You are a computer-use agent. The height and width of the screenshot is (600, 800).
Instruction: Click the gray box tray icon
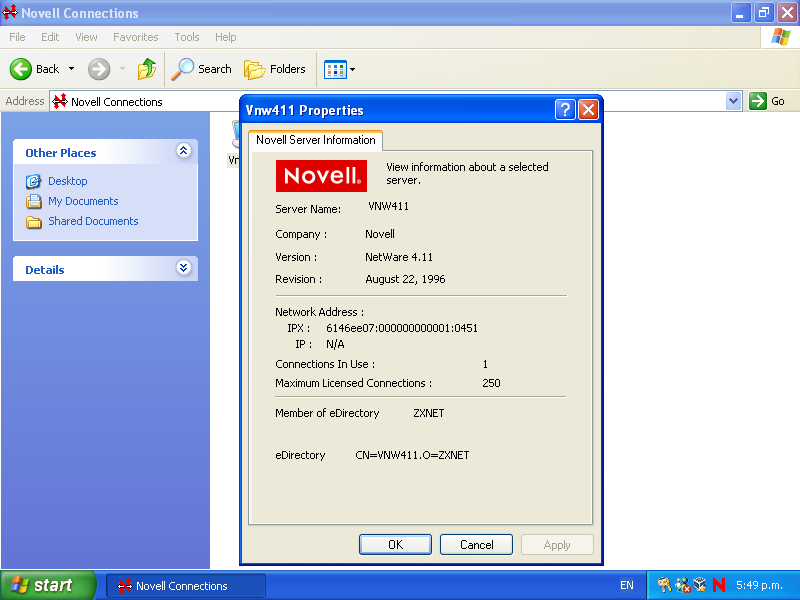[701, 585]
